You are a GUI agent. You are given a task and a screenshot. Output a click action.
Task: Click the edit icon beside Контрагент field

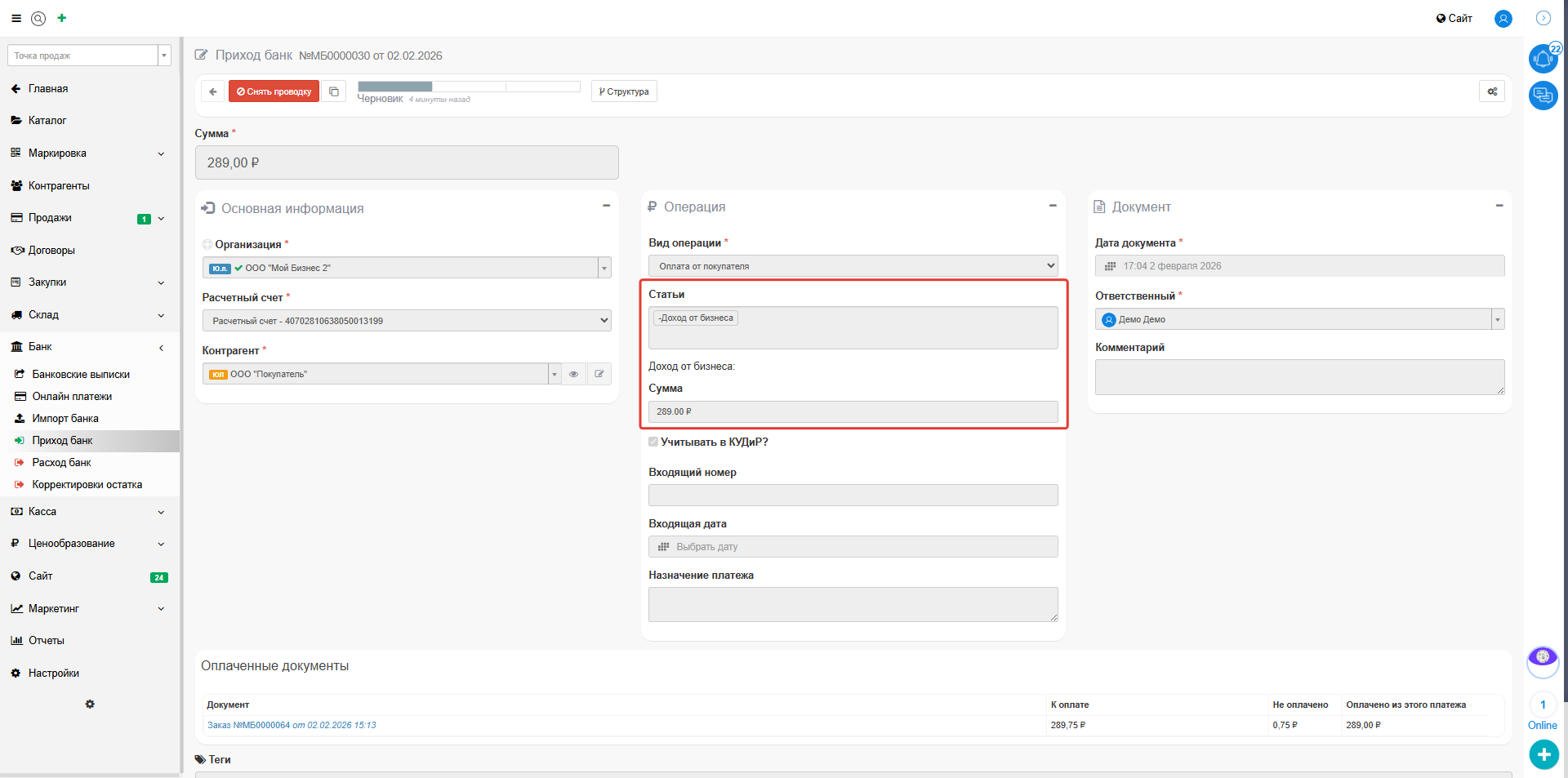tap(599, 374)
